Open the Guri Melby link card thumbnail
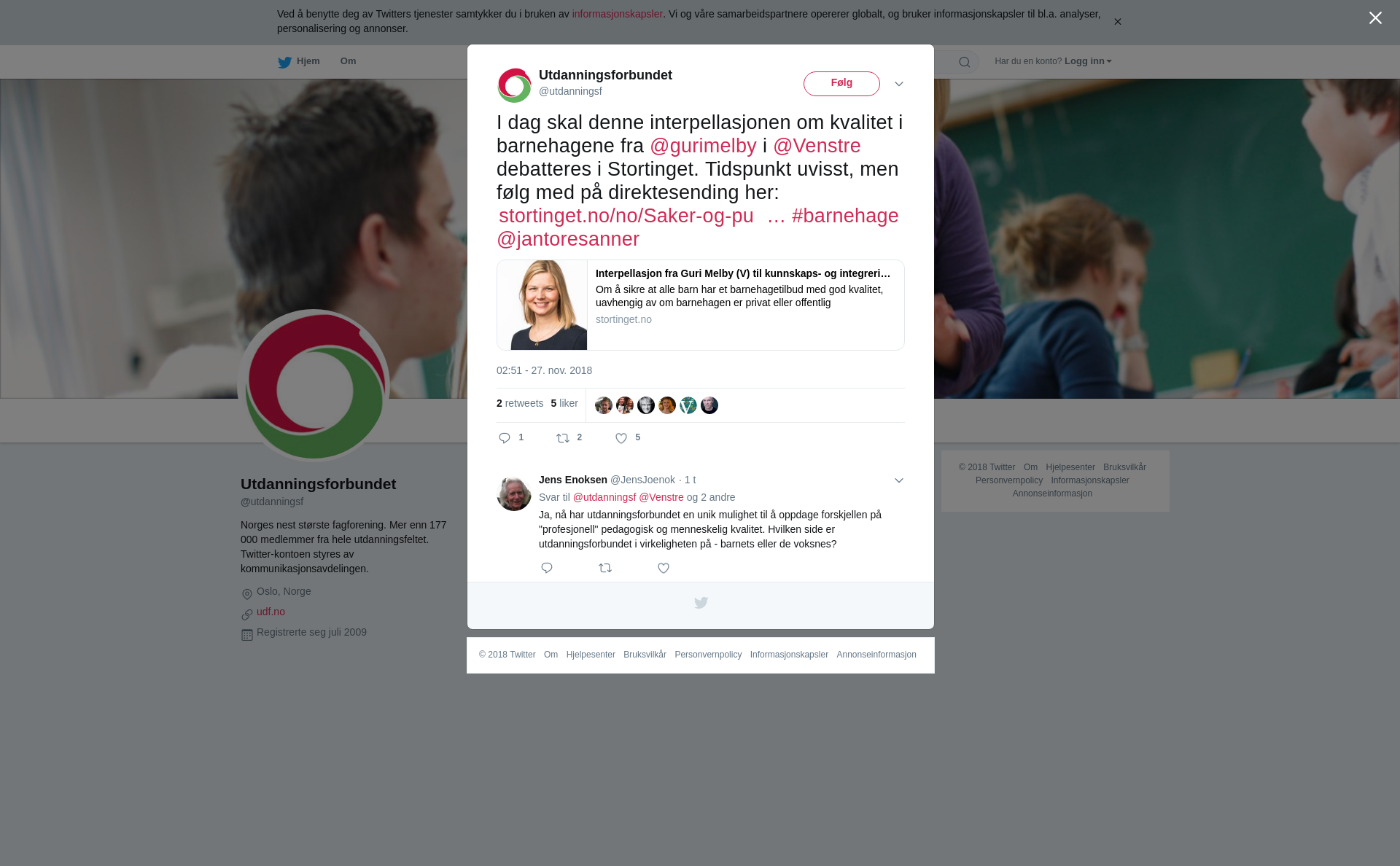 (542, 305)
